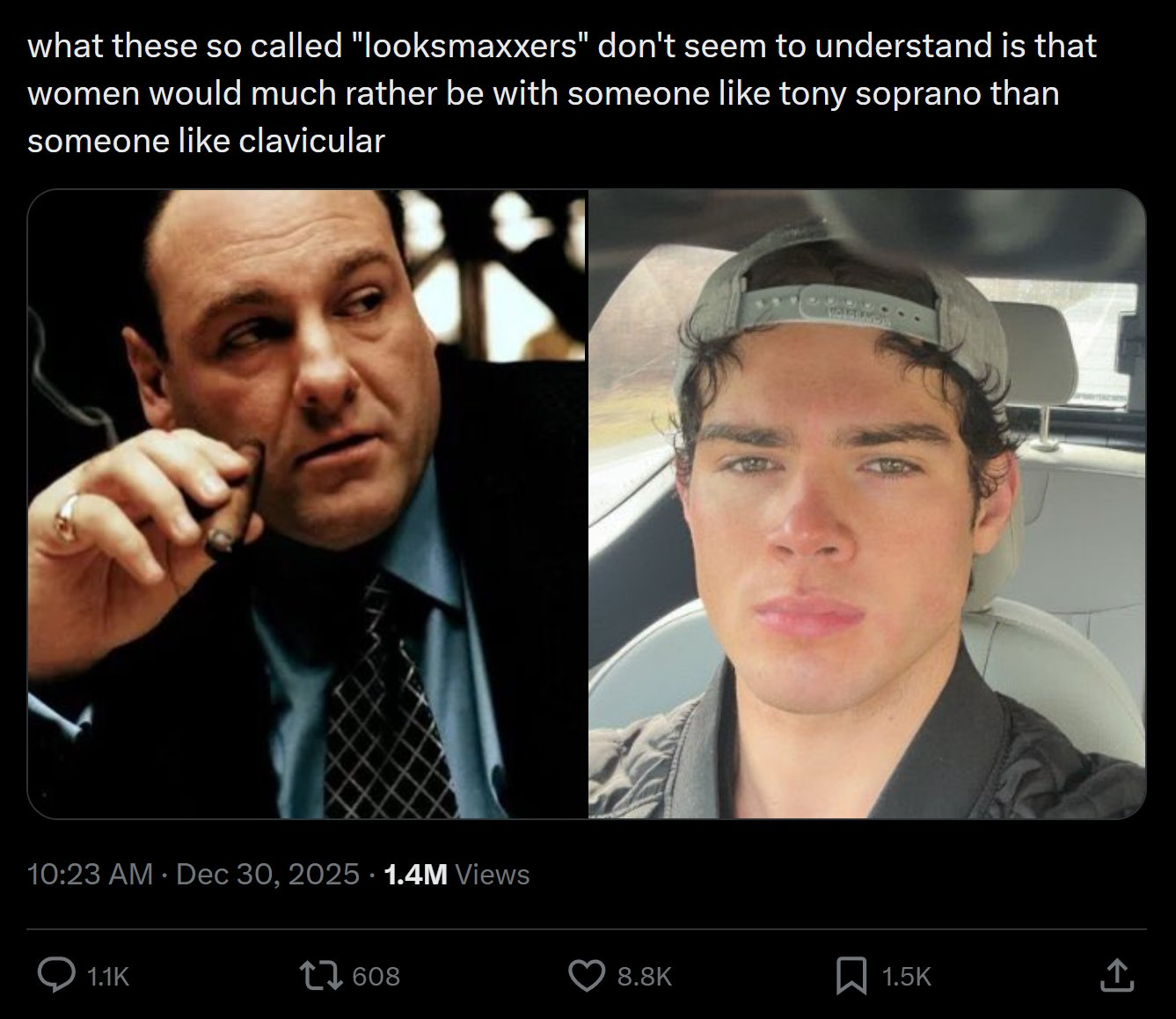Click the repost arrows icon
This screenshot has width=1176, height=1019.
tap(323, 975)
